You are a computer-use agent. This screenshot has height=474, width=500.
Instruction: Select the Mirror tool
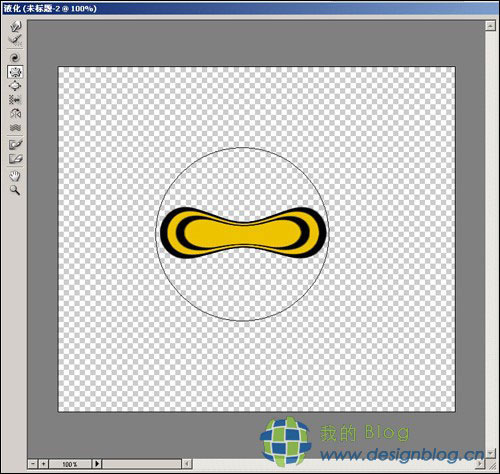[x=15, y=114]
